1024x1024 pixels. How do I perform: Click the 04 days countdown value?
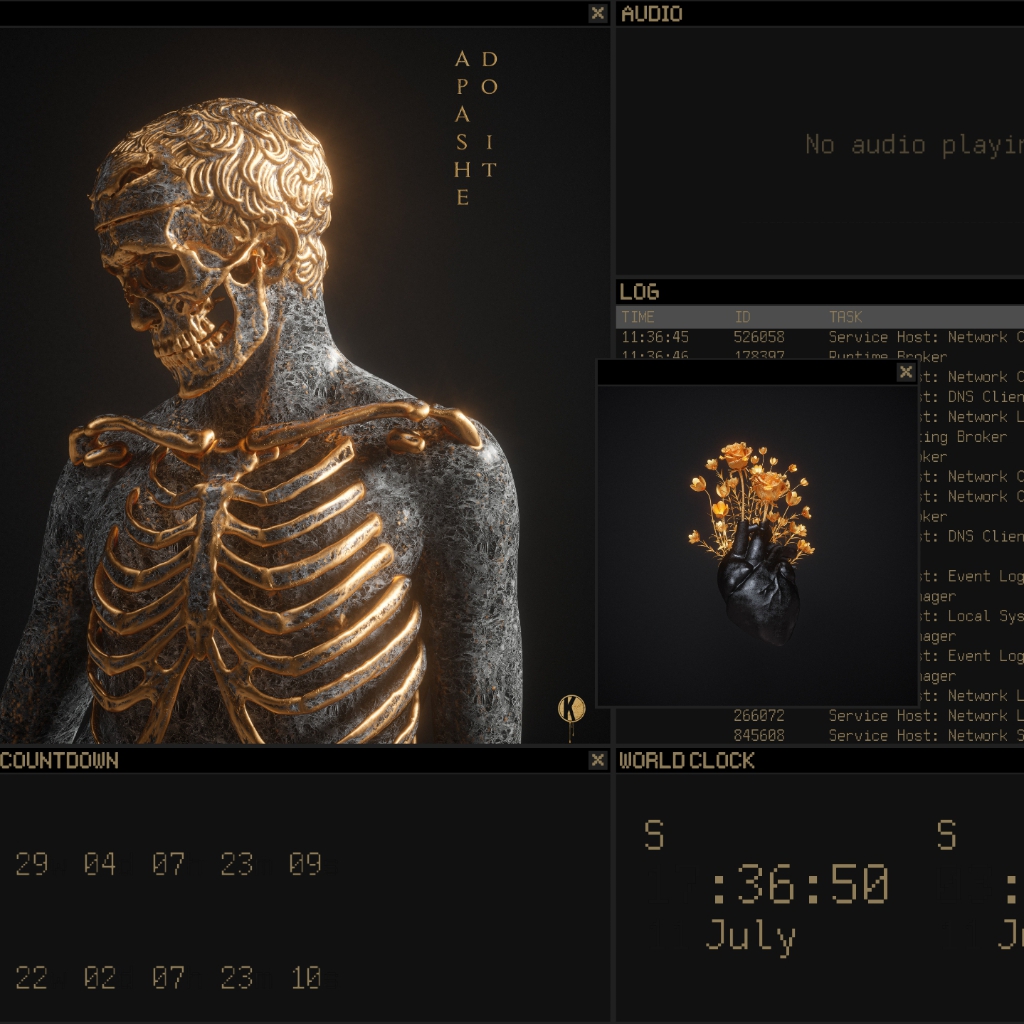pyautogui.click(x=100, y=864)
